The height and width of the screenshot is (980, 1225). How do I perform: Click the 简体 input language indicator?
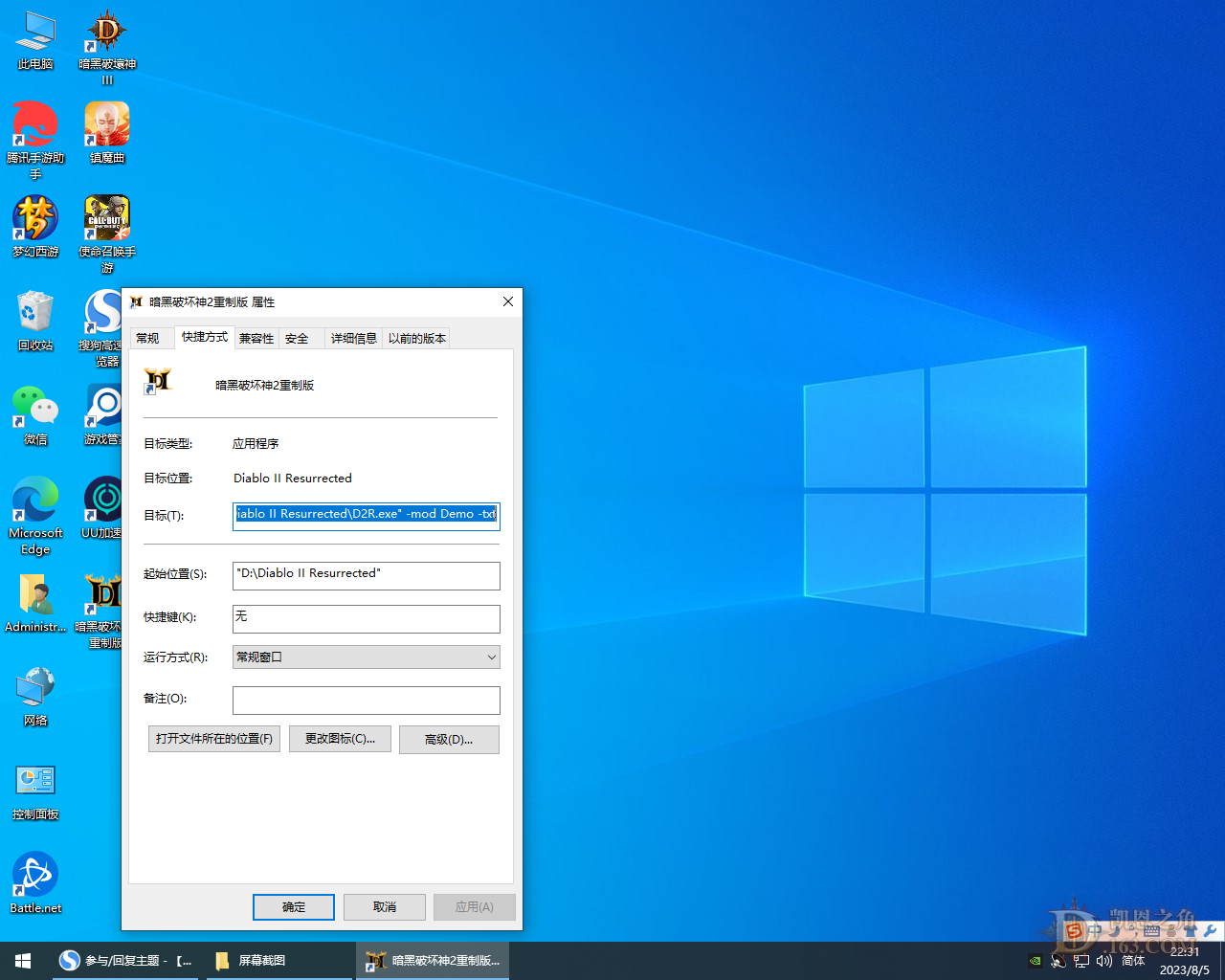pos(1133,961)
